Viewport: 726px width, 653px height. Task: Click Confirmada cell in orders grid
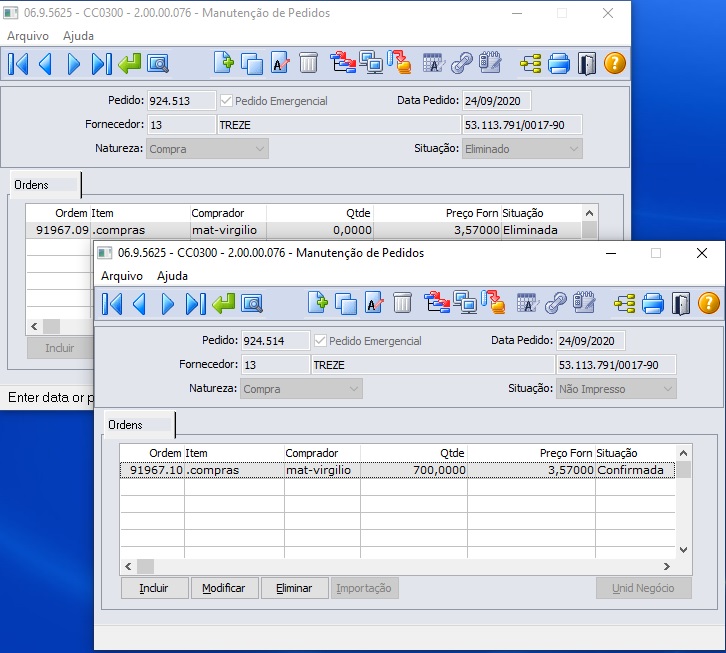tap(635, 470)
